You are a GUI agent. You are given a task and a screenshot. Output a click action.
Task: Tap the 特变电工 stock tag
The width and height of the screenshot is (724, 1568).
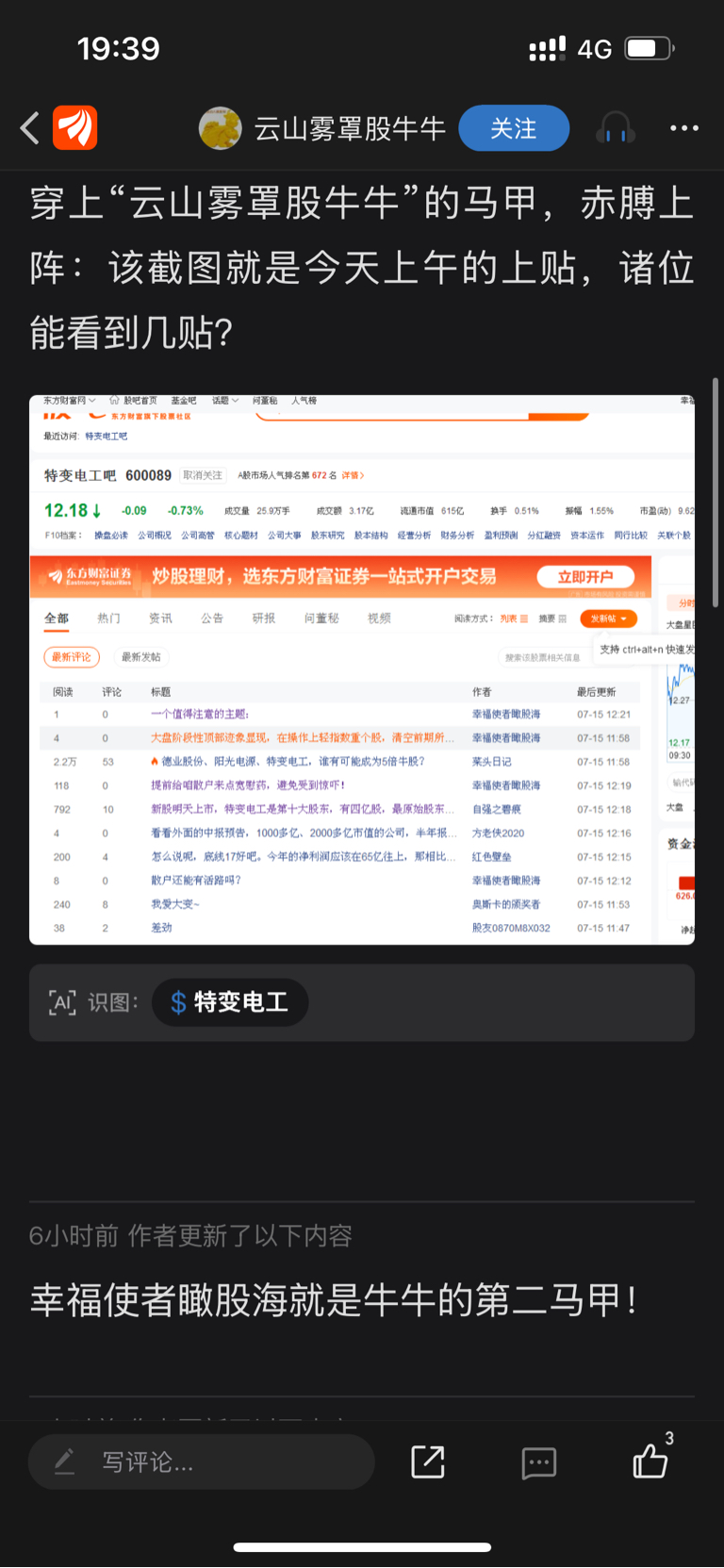(230, 1002)
